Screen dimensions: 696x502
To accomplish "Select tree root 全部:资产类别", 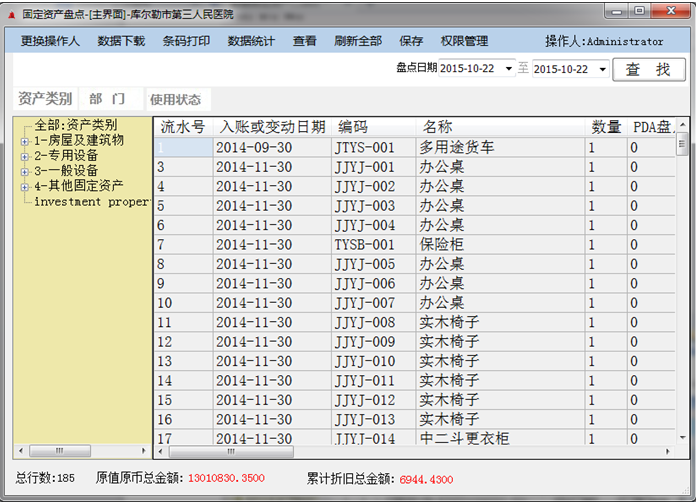I will [x=76, y=125].
